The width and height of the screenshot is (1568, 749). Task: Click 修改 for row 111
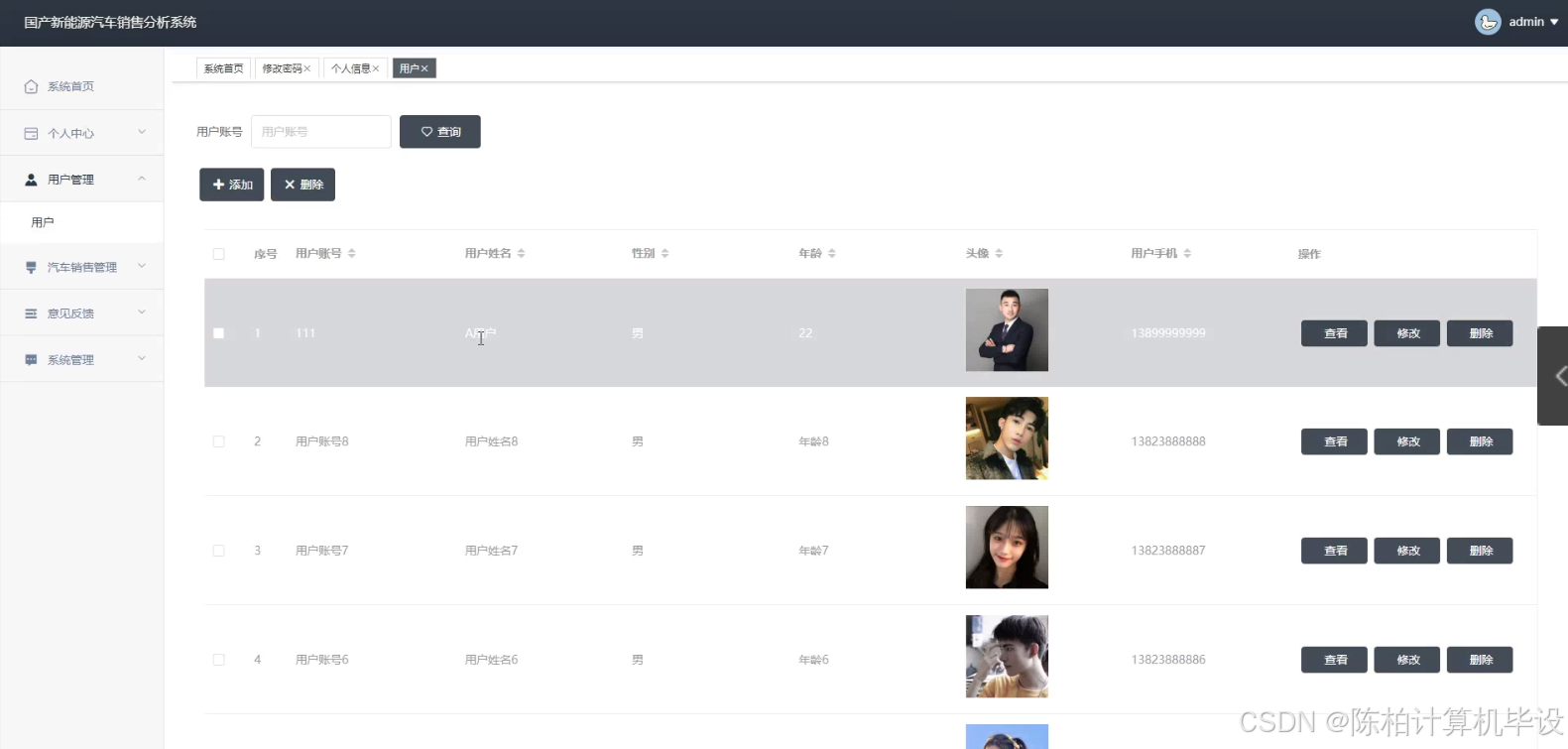[1407, 333]
